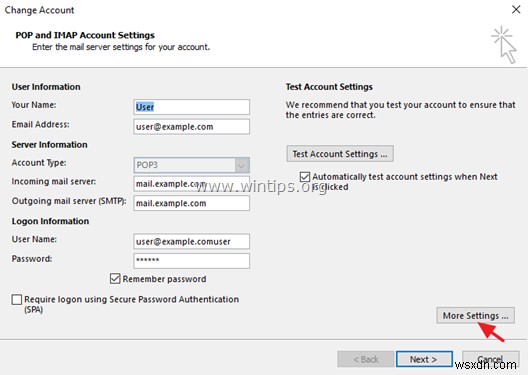
Task: Enable Require logon using Secure Password Authentication
Action: point(17,299)
